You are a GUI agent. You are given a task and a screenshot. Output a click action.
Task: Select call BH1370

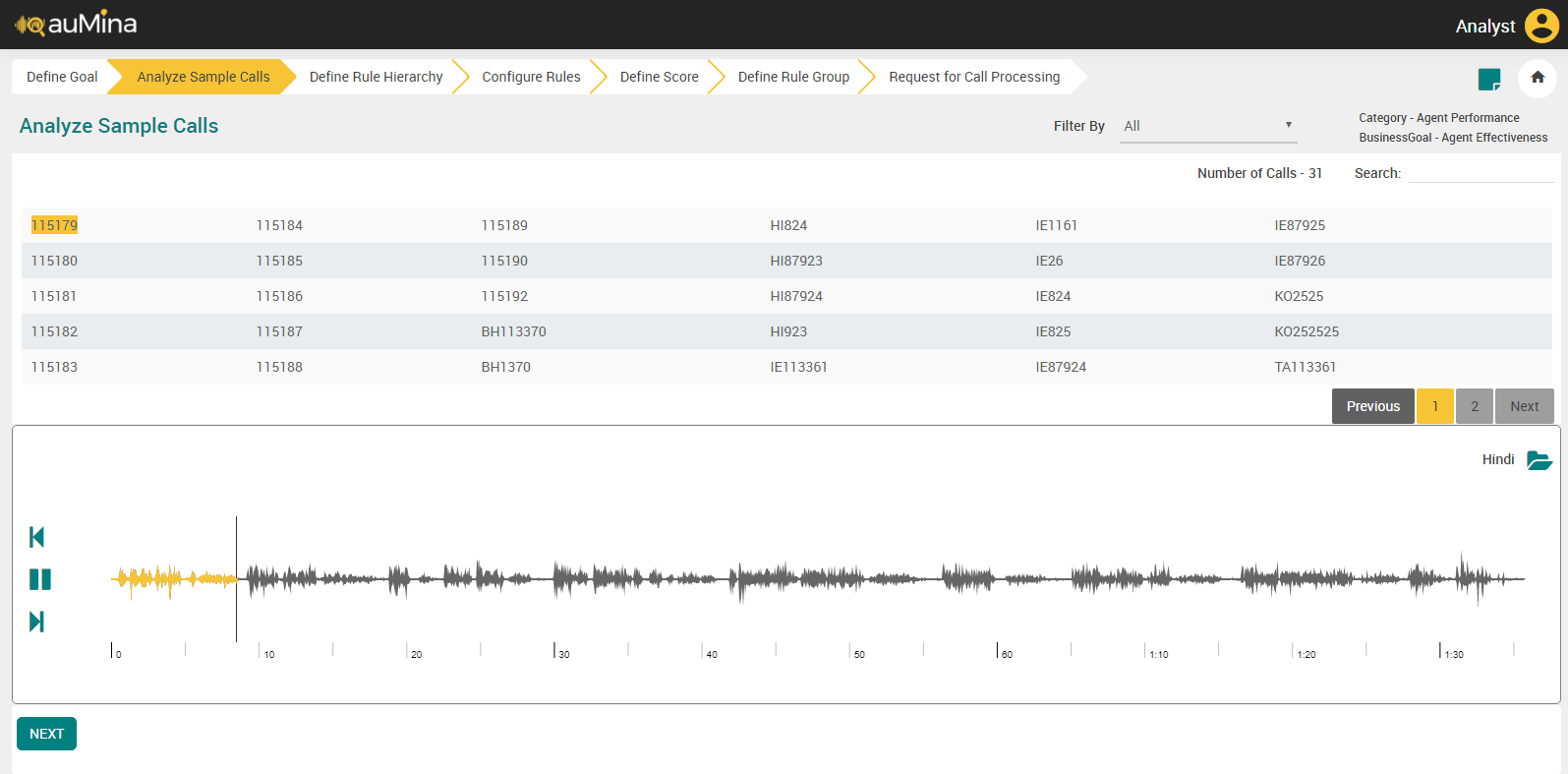[x=505, y=367]
